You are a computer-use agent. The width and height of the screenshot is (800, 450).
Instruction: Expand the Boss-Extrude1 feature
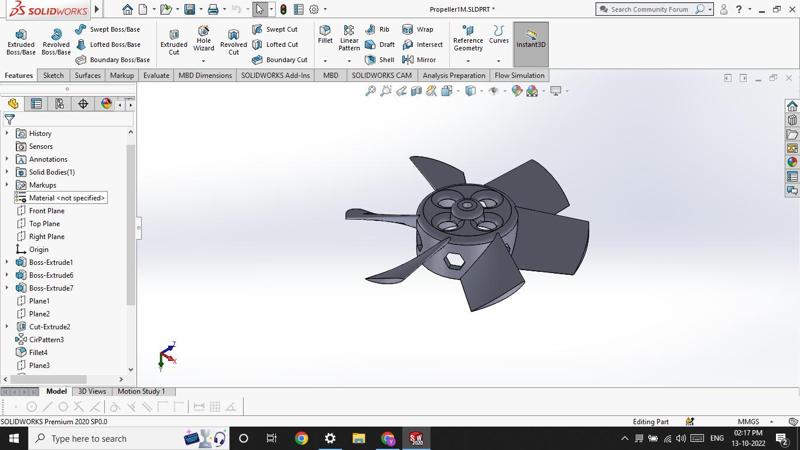point(7,262)
